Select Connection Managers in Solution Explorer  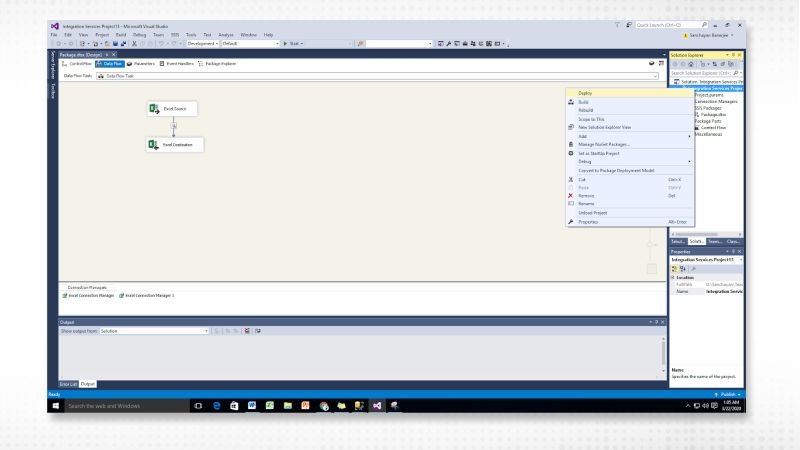pos(716,102)
